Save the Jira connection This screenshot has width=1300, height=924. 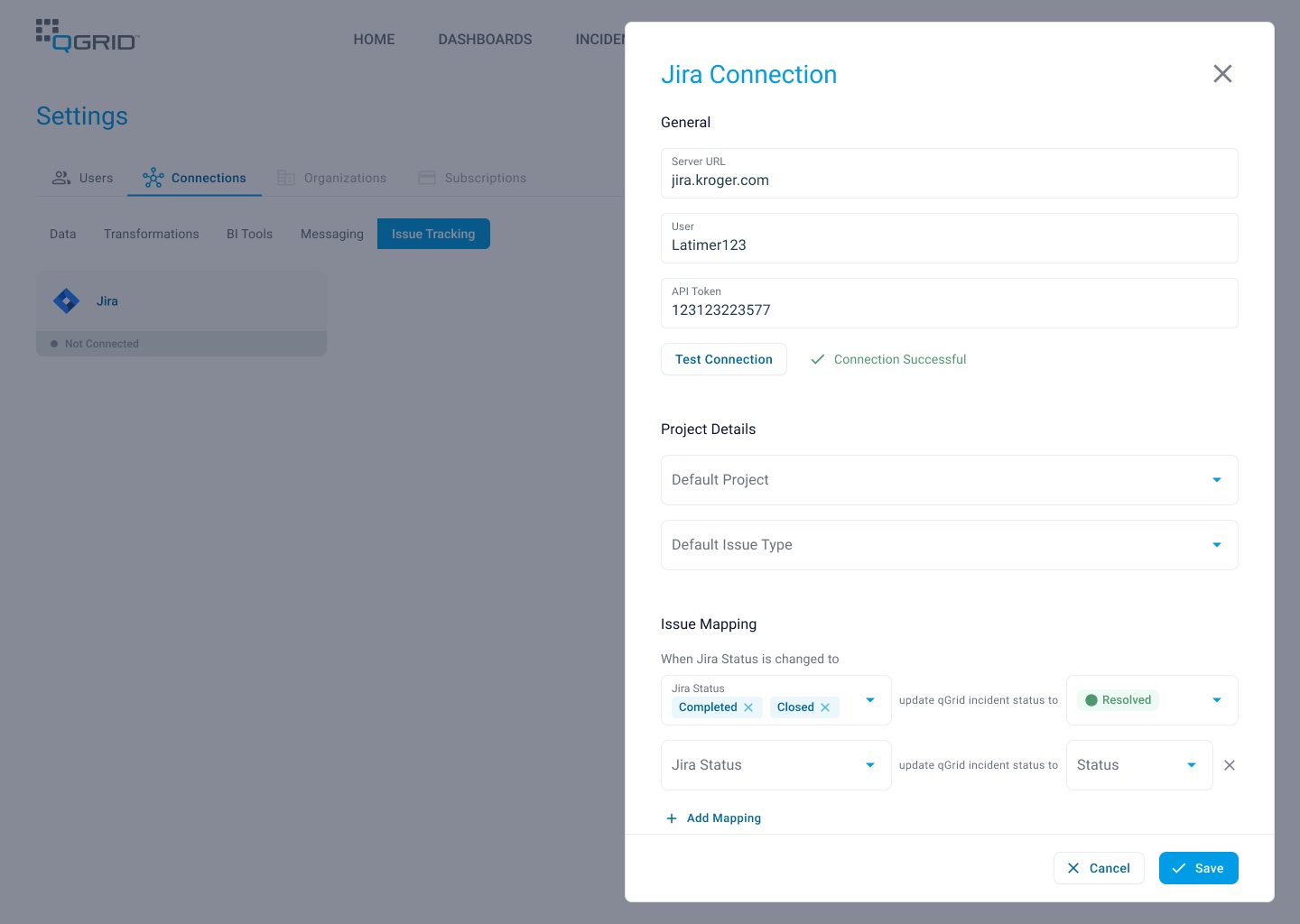[x=1199, y=868]
